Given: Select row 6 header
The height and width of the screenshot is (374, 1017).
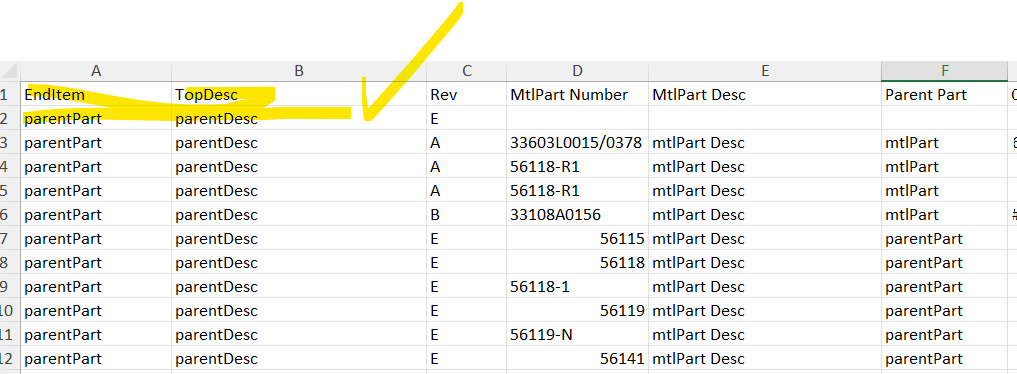Looking at the screenshot, I should coord(10,215).
